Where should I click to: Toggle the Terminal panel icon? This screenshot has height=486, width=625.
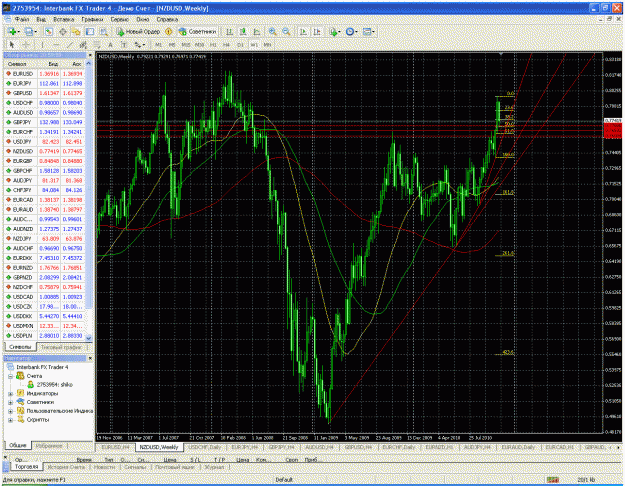(x=90, y=31)
